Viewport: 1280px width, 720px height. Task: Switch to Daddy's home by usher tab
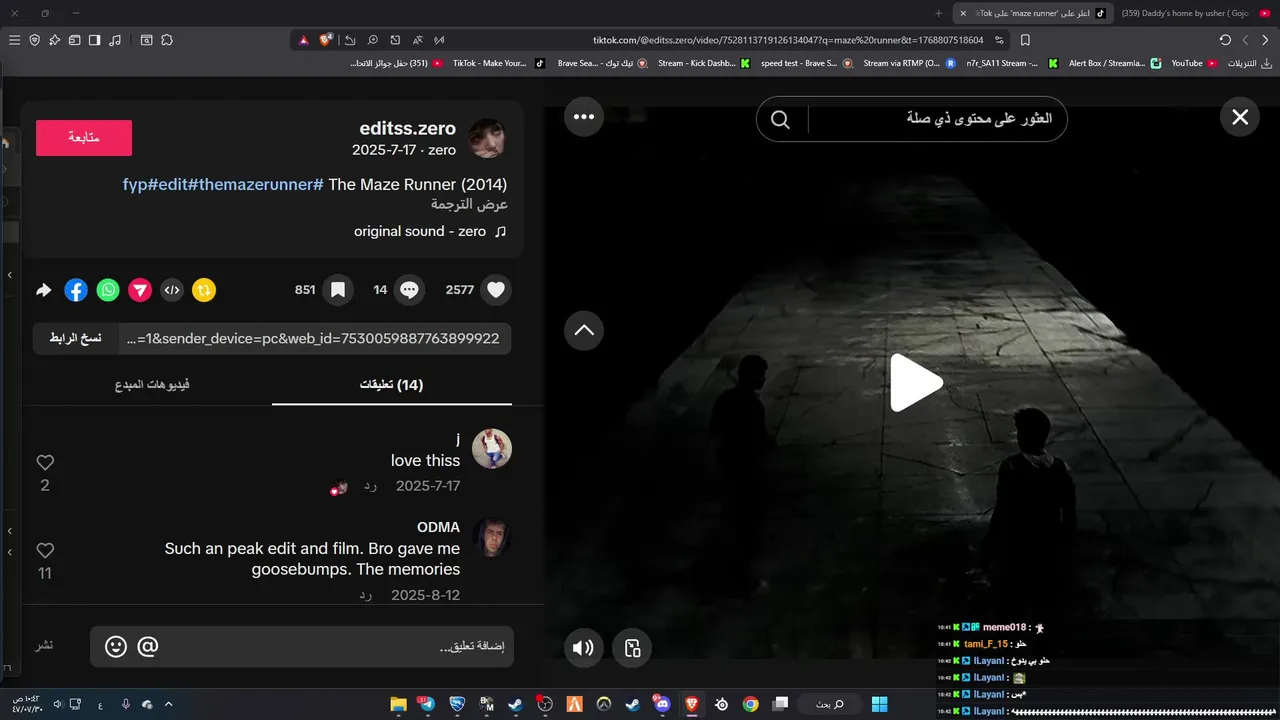pos(1195,13)
